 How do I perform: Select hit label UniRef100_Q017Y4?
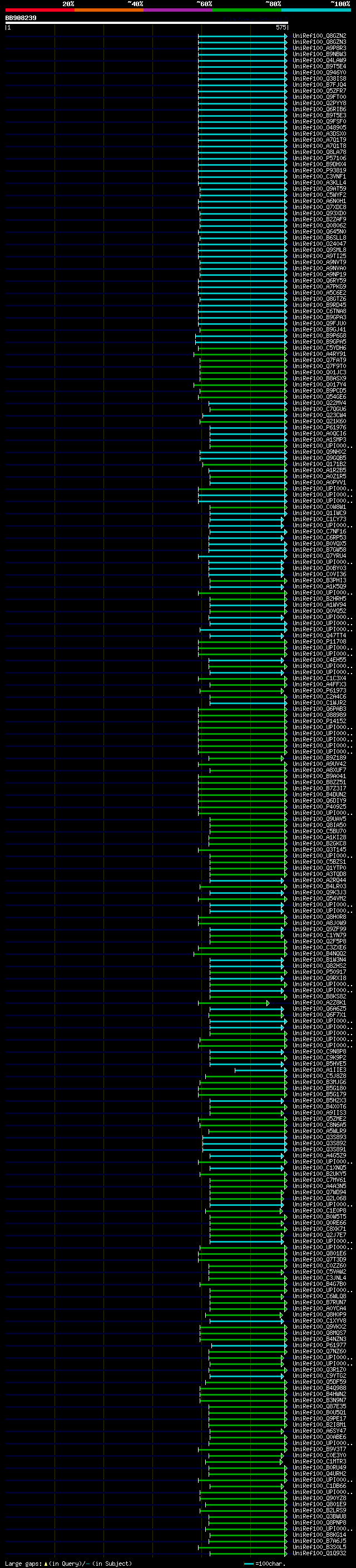tap(319, 385)
